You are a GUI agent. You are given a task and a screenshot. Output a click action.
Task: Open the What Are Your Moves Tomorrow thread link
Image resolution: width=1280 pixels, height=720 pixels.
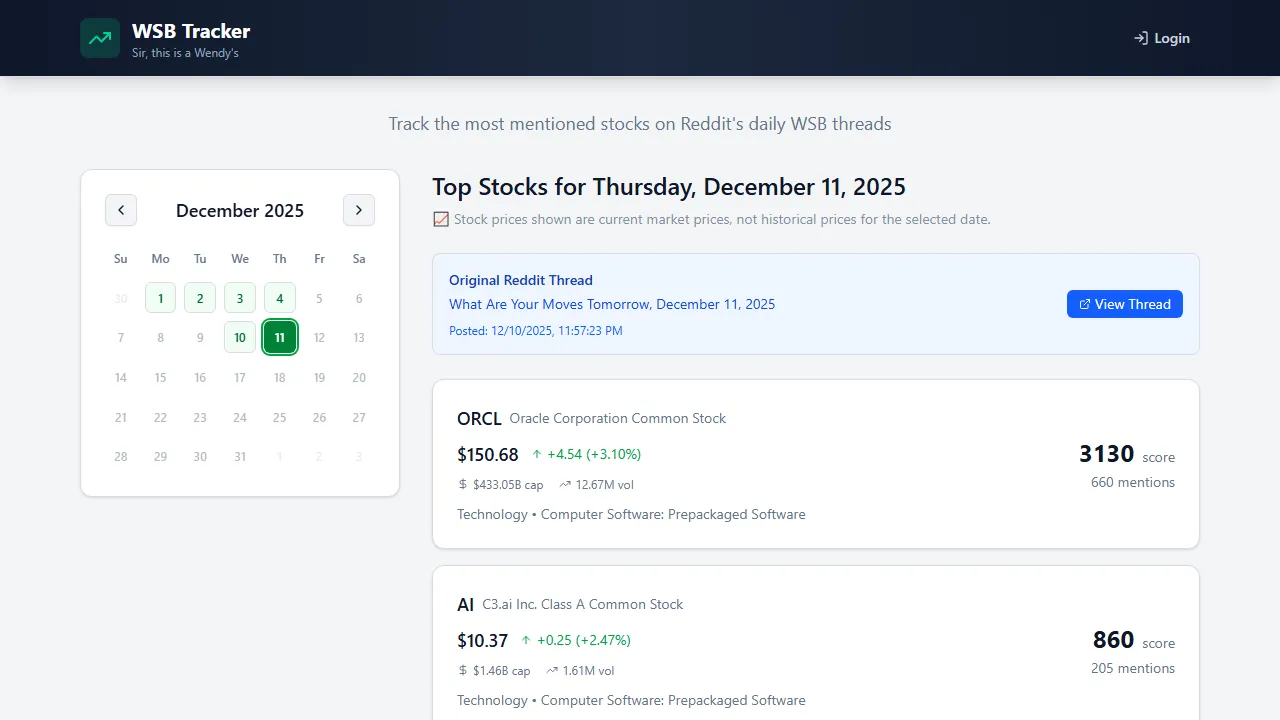point(612,304)
